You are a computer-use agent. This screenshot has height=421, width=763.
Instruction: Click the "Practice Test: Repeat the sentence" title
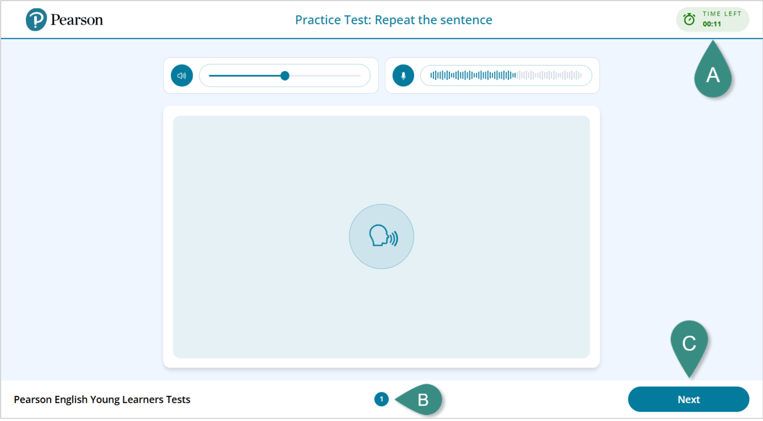point(393,20)
